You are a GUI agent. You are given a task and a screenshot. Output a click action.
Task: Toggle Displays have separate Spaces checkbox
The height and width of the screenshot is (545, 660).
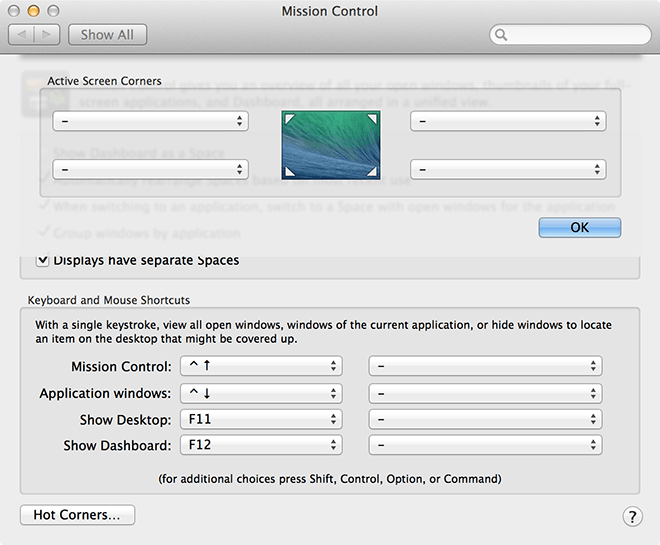pyautogui.click(x=43, y=260)
